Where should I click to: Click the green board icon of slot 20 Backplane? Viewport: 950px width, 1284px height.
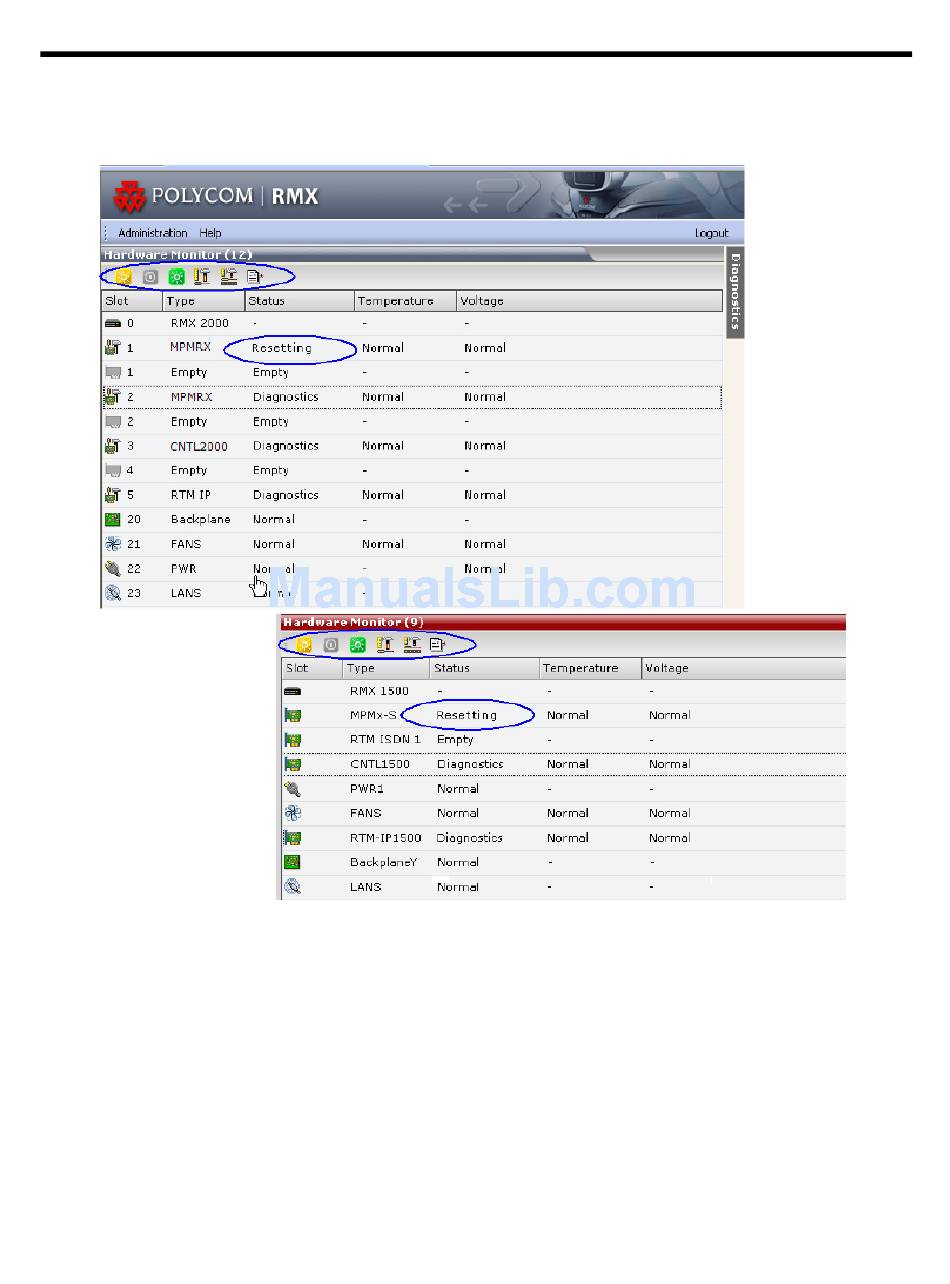point(113,519)
